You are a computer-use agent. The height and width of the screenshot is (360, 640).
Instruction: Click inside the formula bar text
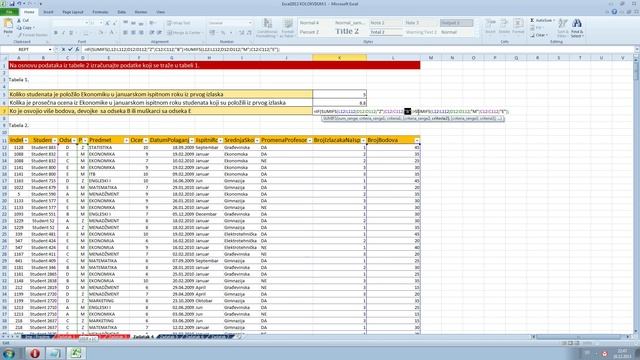[182, 49]
